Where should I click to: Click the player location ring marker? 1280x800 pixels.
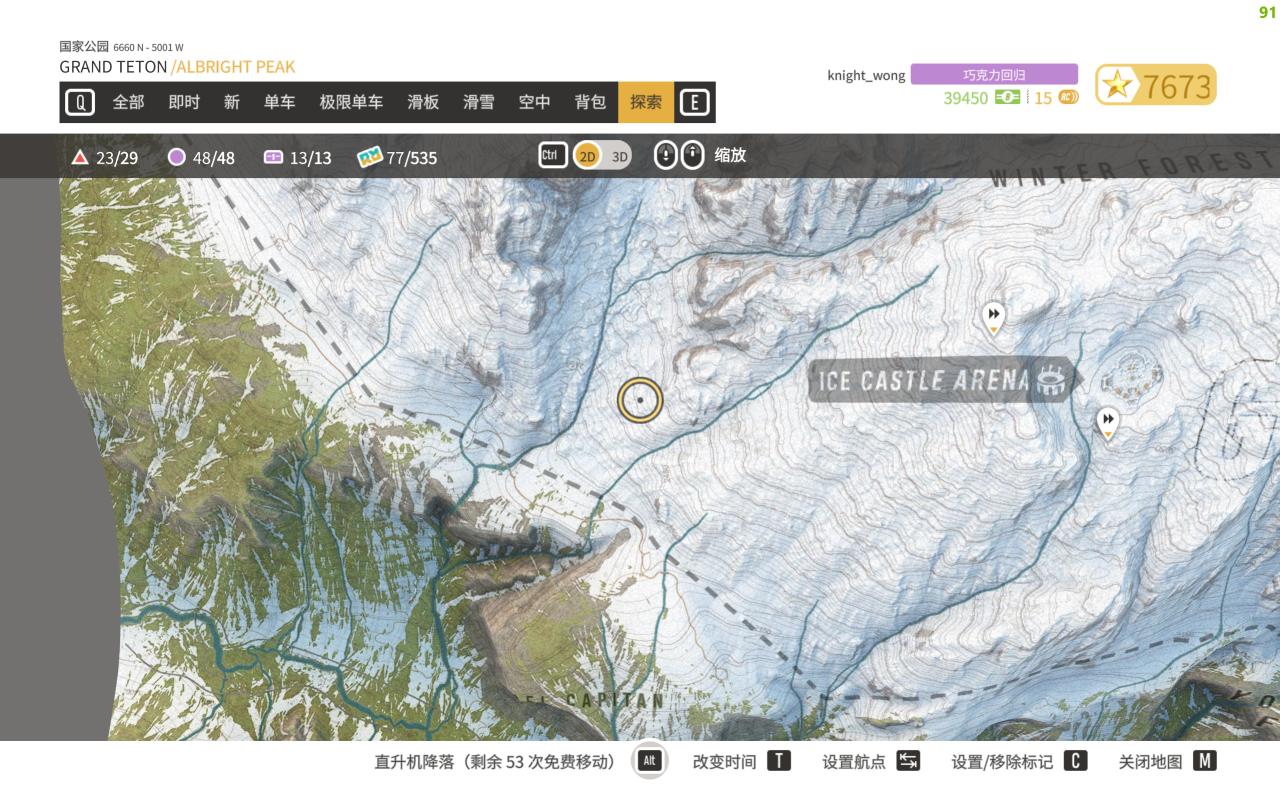[x=640, y=400]
